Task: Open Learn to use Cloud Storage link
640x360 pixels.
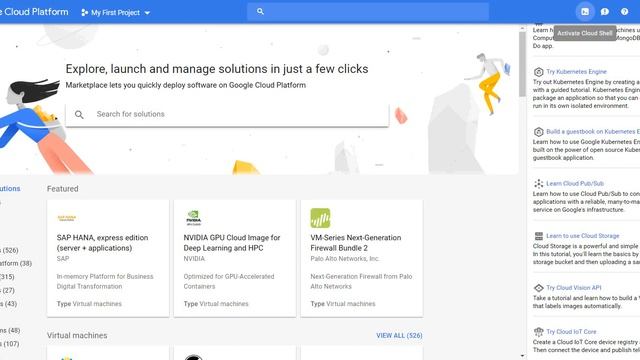Action: (583, 236)
